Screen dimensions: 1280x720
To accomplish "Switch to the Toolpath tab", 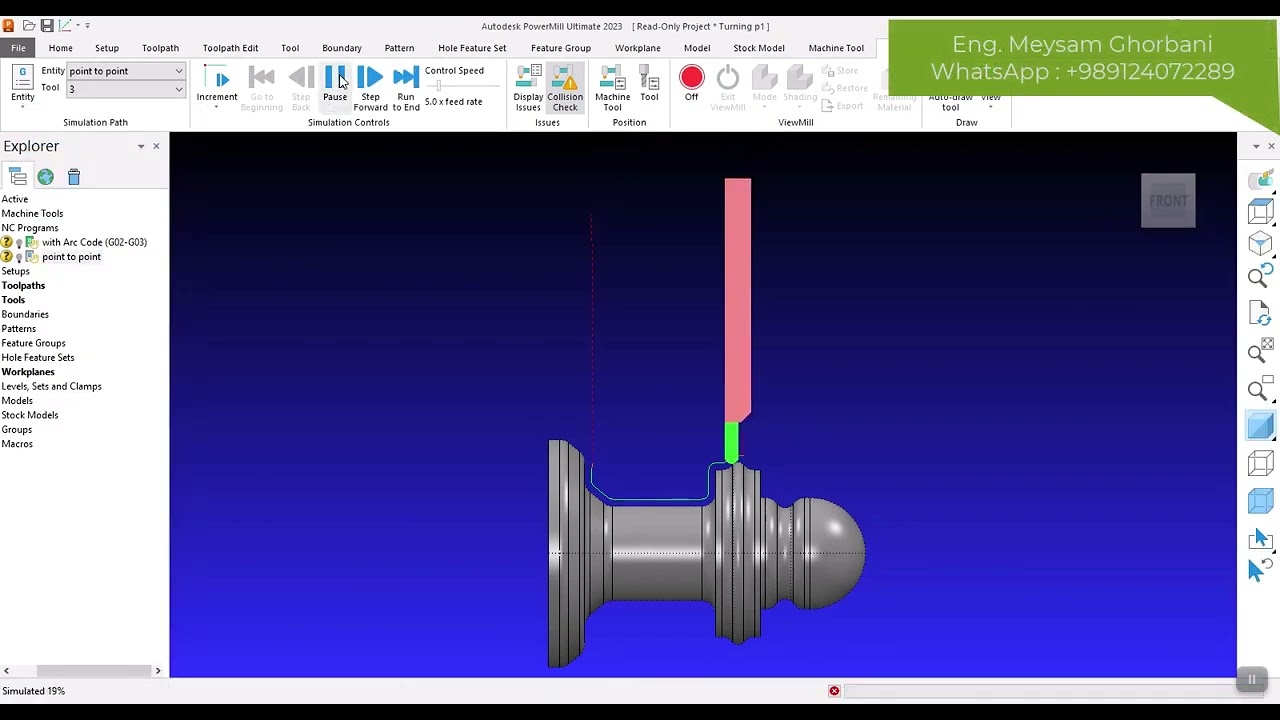I will (x=160, y=48).
